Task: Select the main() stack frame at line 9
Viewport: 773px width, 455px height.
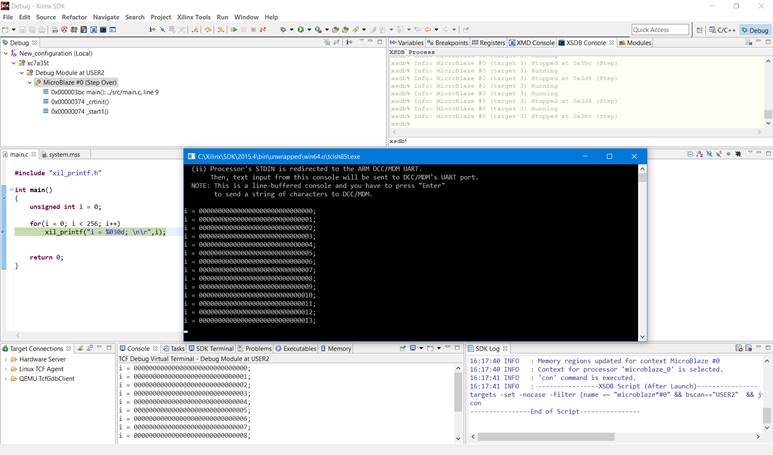Action: point(104,92)
